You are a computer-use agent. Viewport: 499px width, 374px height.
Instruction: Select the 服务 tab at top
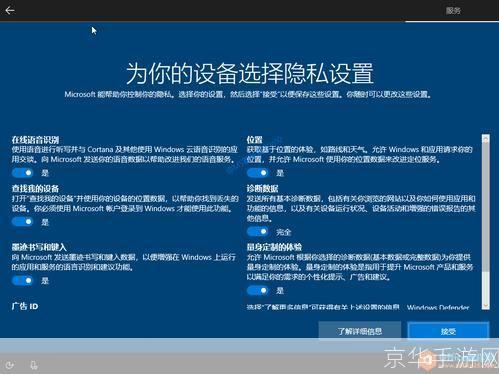[453, 11]
